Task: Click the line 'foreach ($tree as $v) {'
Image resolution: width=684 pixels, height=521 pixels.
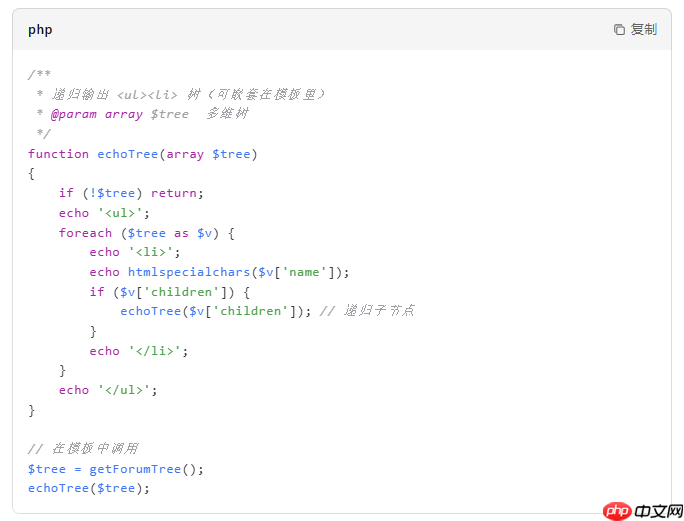Action: click(x=147, y=233)
